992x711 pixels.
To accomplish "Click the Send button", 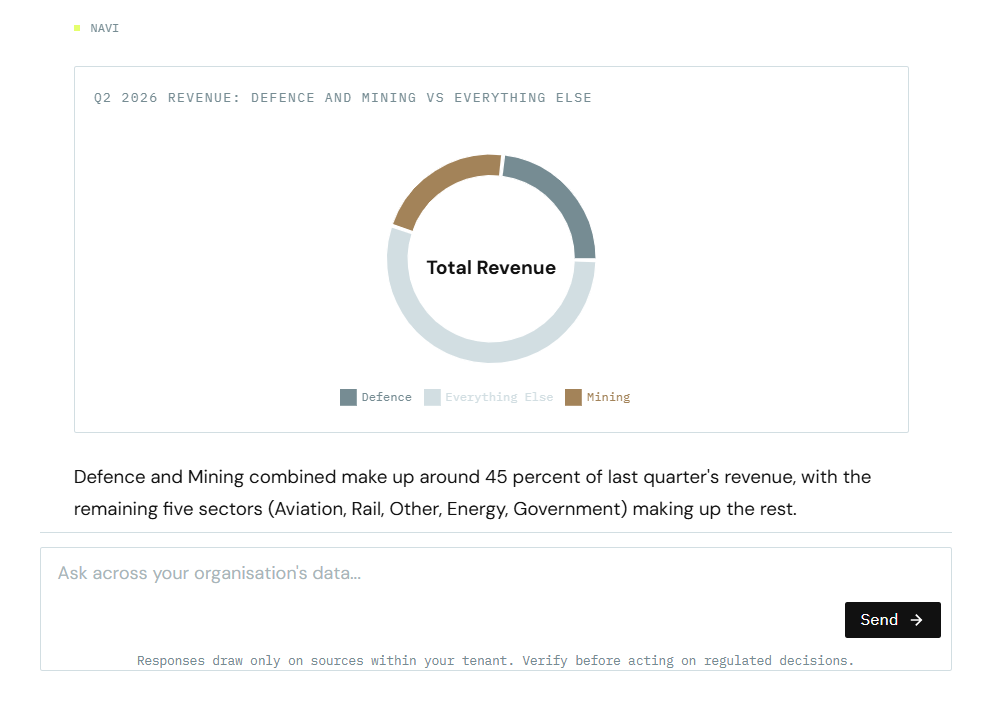I will coord(893,620).
